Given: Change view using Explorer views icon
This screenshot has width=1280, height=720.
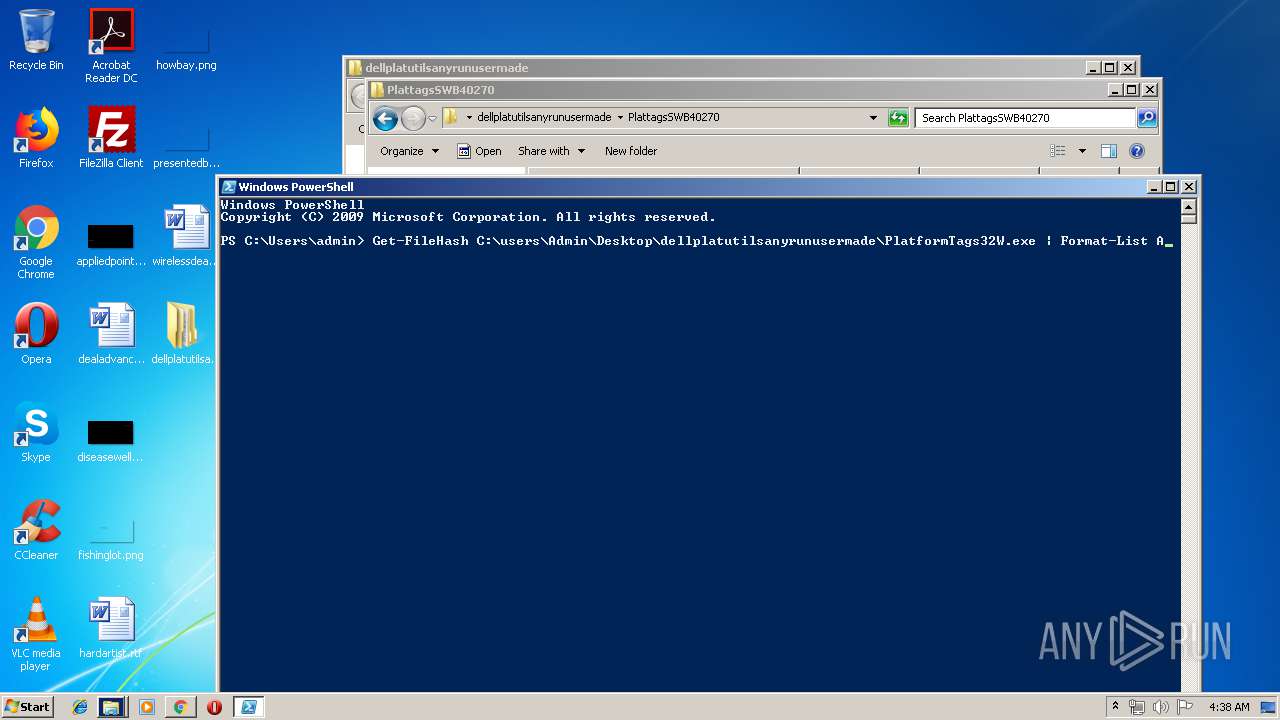Looking at the screenshot, I should tap(1058, 151).
